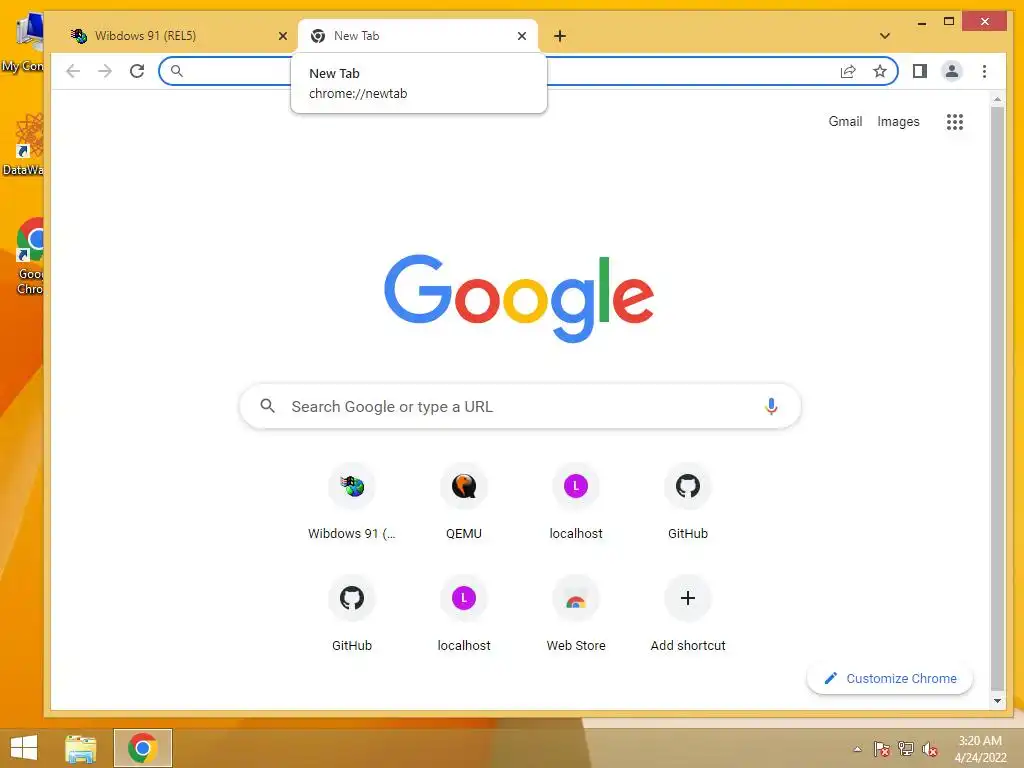Click the Add shortcut plus tile
1024x768 pixels.
(688, 613)
